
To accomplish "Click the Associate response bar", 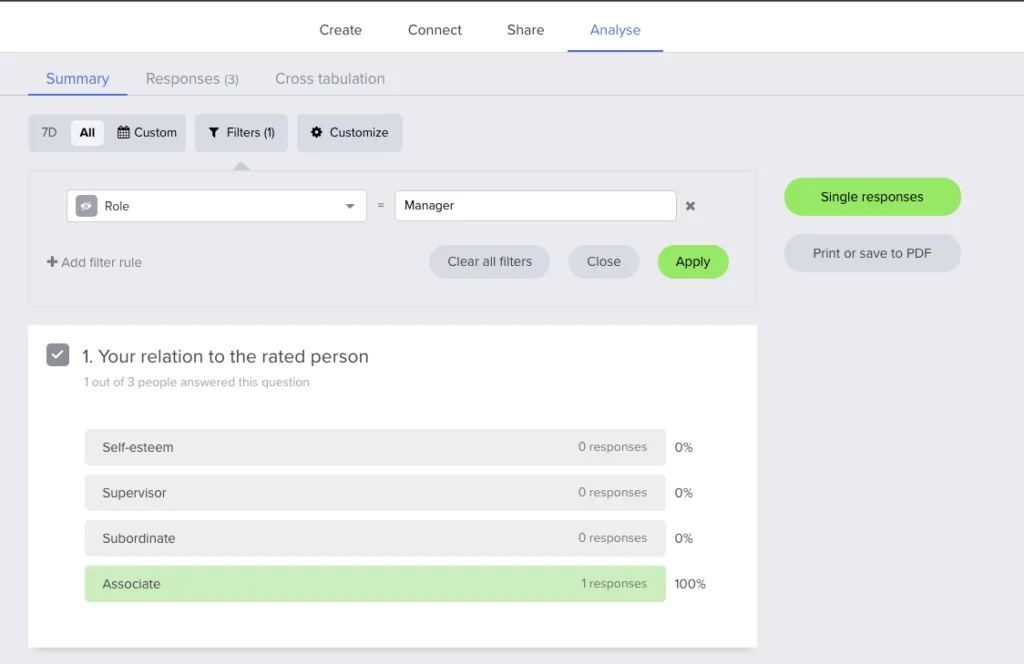I will [375, 584].
